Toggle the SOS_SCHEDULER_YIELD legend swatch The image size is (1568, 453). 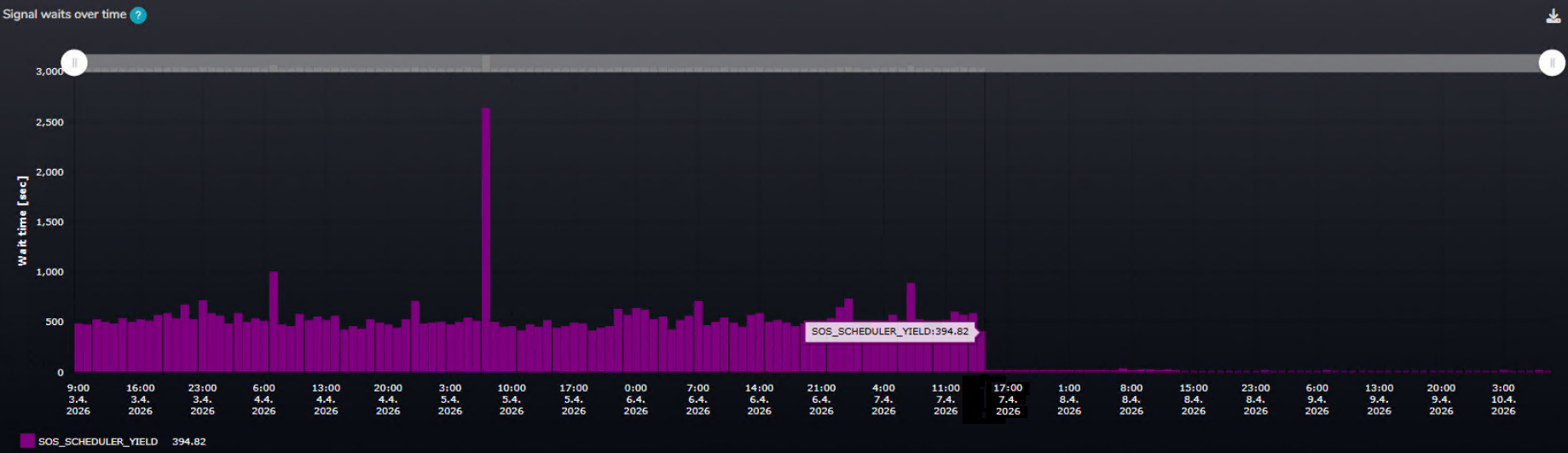(x=27, y=441)
